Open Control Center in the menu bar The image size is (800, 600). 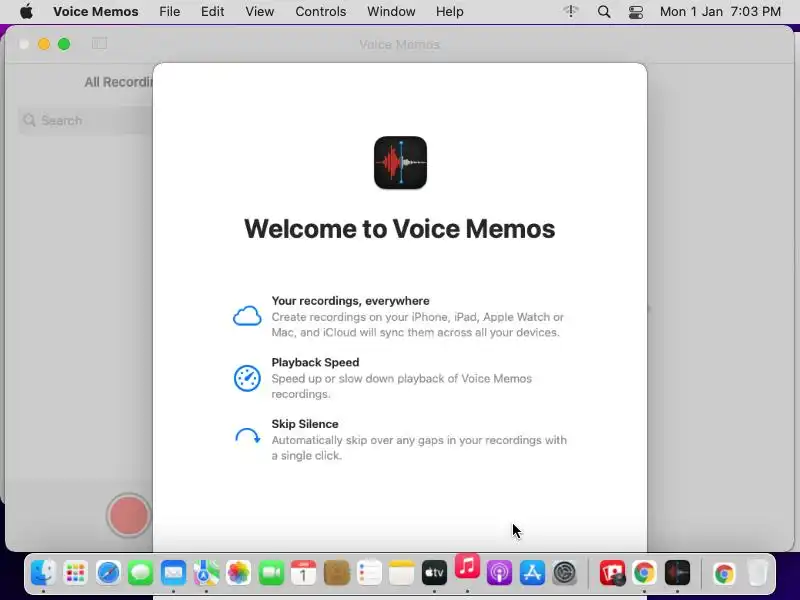click(x=636, y=12)
